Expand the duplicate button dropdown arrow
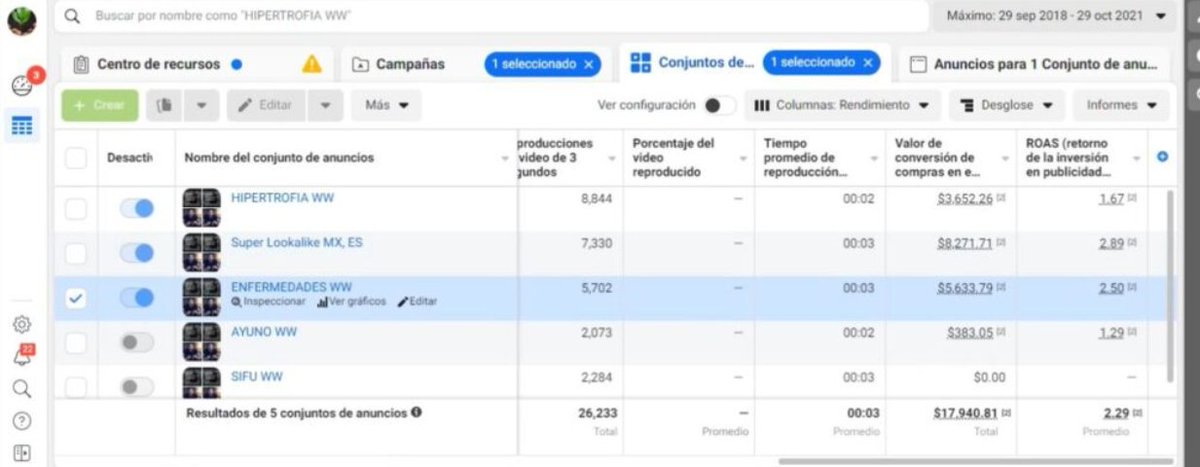 (x=201, y=105)
